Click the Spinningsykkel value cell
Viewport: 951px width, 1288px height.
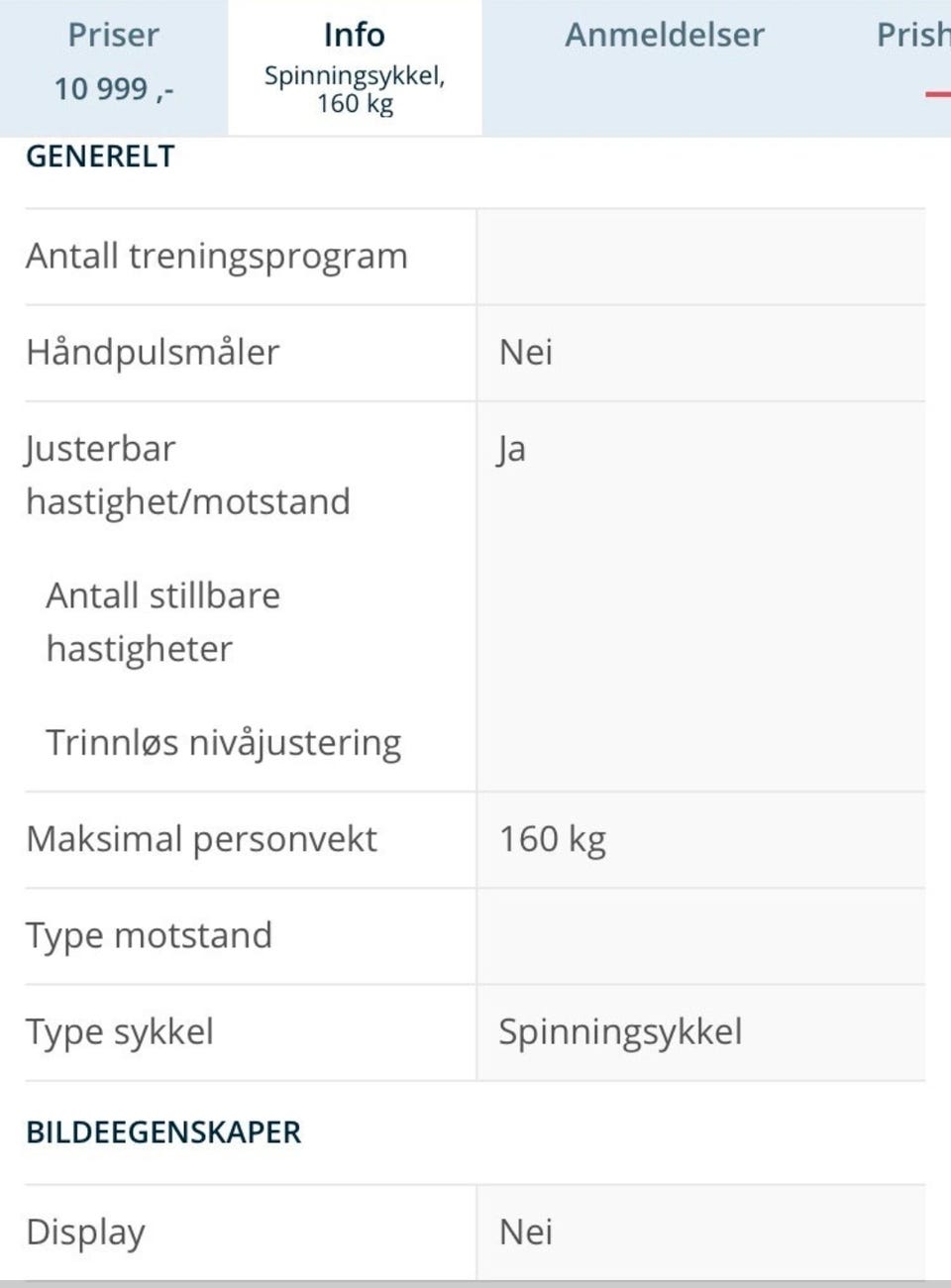click(x=701, y=1032)
